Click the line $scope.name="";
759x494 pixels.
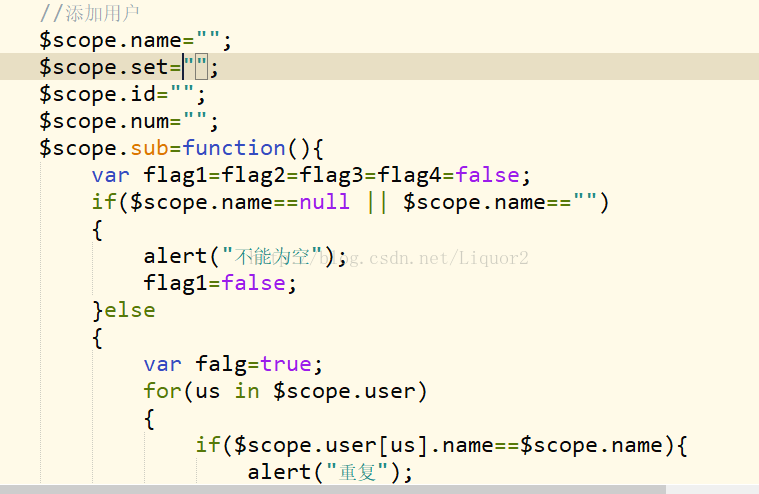[x=136, y=40]
